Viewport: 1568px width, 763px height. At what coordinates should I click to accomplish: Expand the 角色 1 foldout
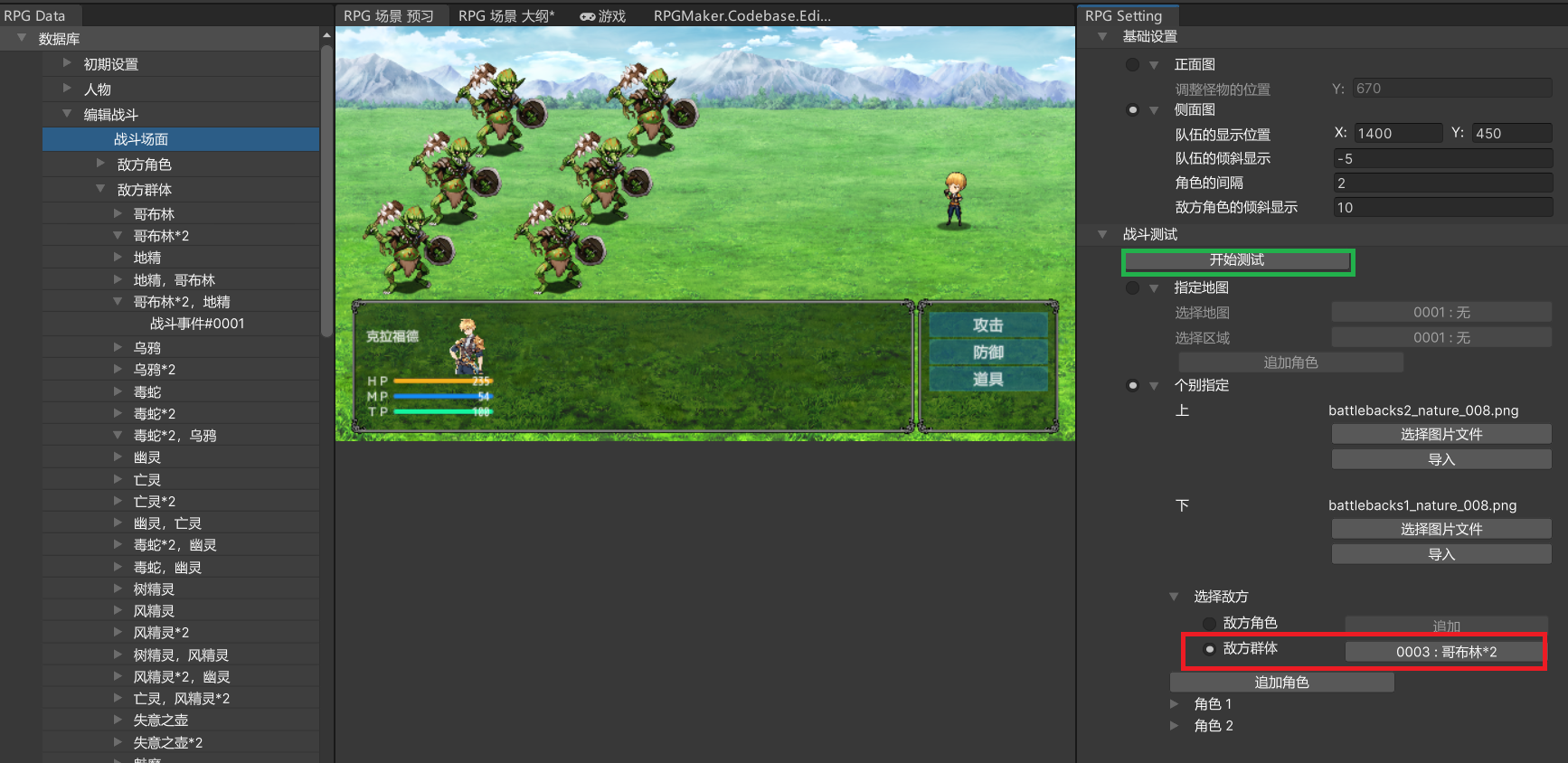click(x=1174, y=703)
